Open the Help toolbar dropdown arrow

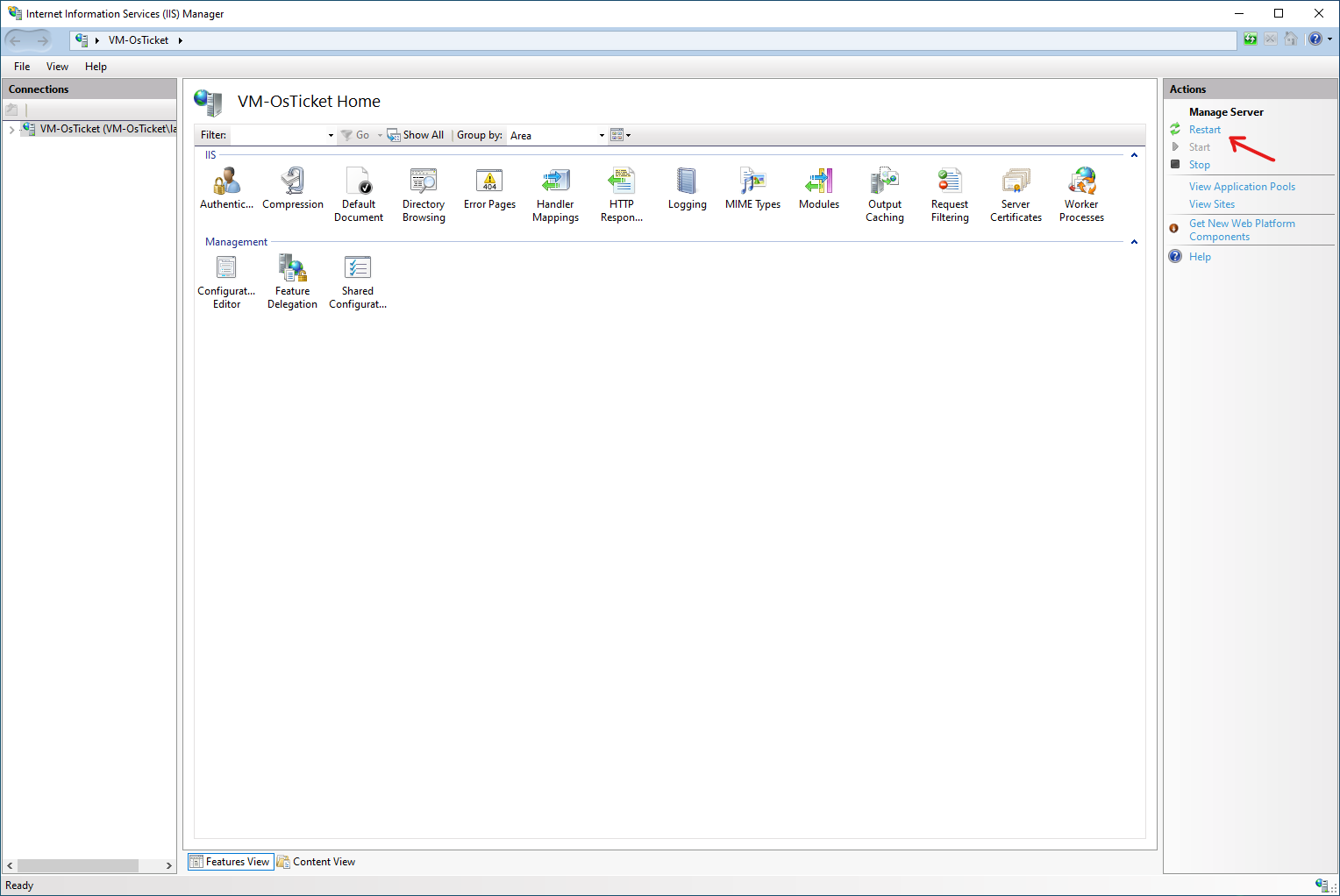[x=1329, y=39]
